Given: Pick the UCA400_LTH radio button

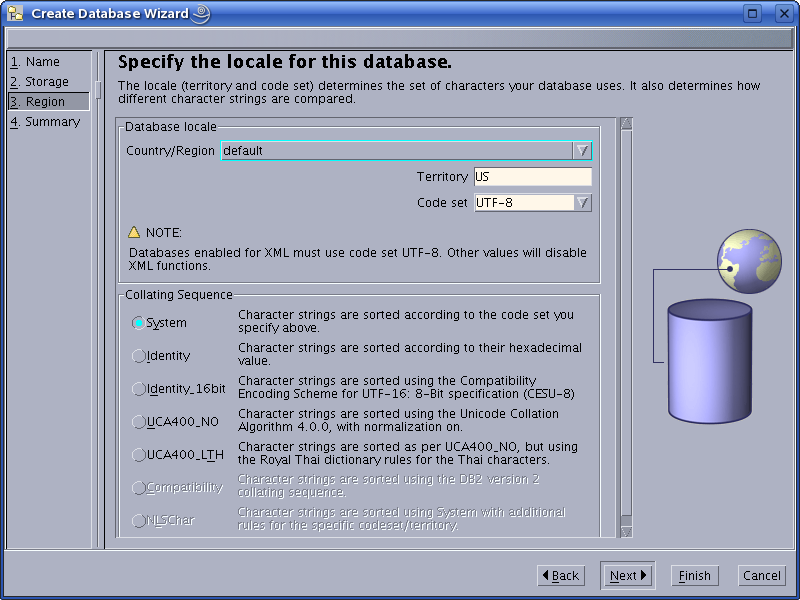Looking at the screenshot, I should 138,455.
